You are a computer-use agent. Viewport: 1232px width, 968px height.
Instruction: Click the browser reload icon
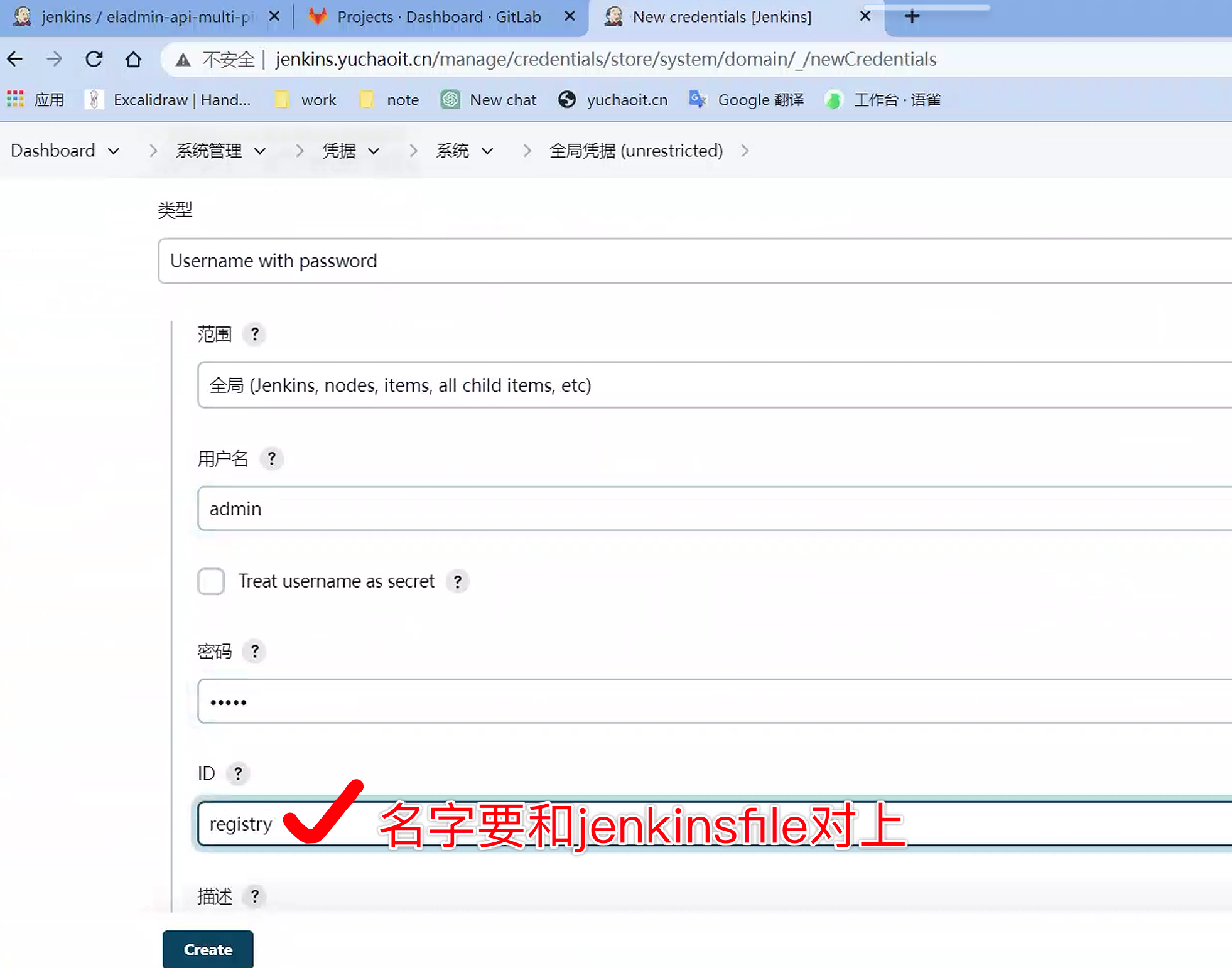(94, 59)
